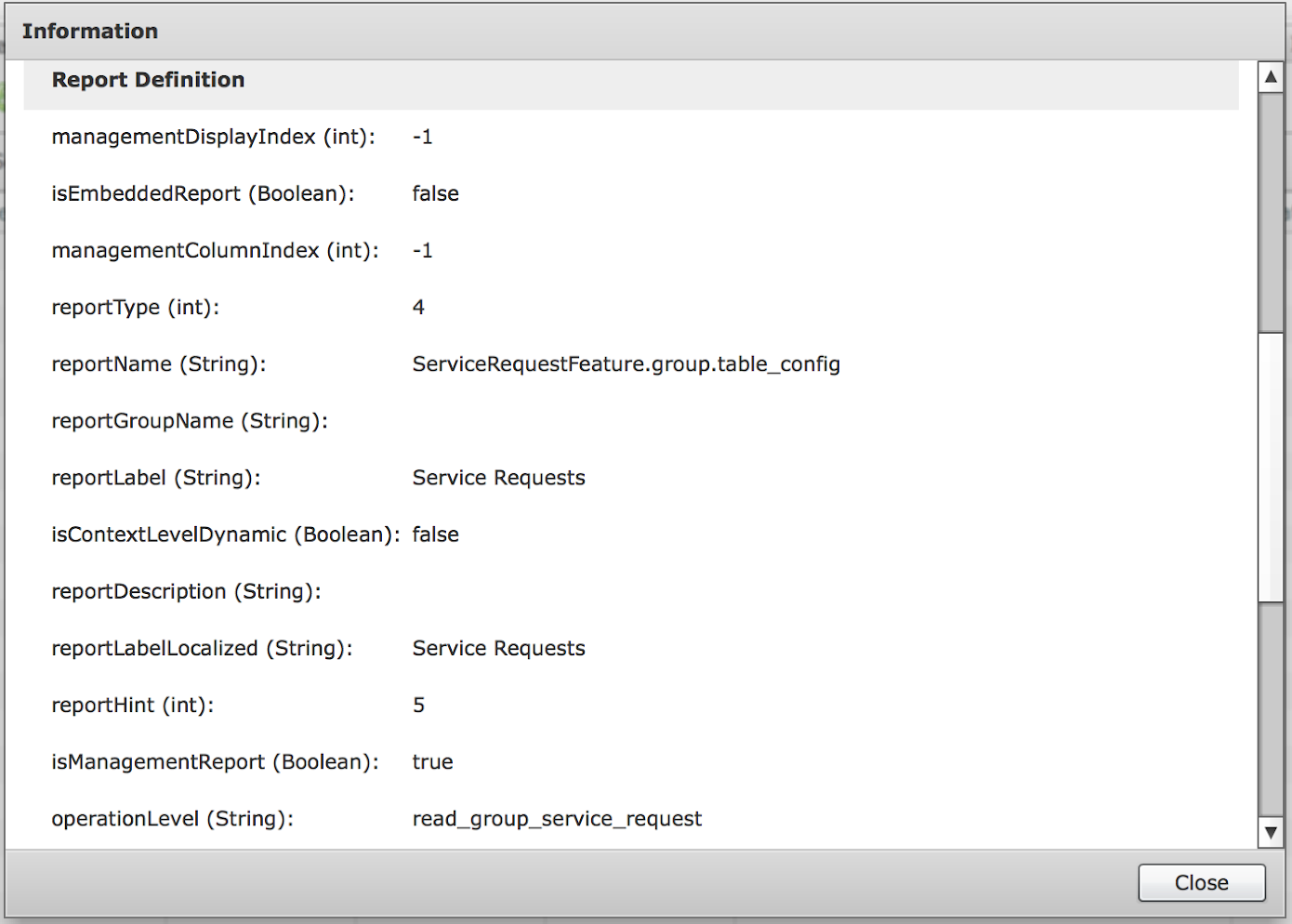
Task: Select the managementDisplayIndex field label
Action: [x=214, y=137]
